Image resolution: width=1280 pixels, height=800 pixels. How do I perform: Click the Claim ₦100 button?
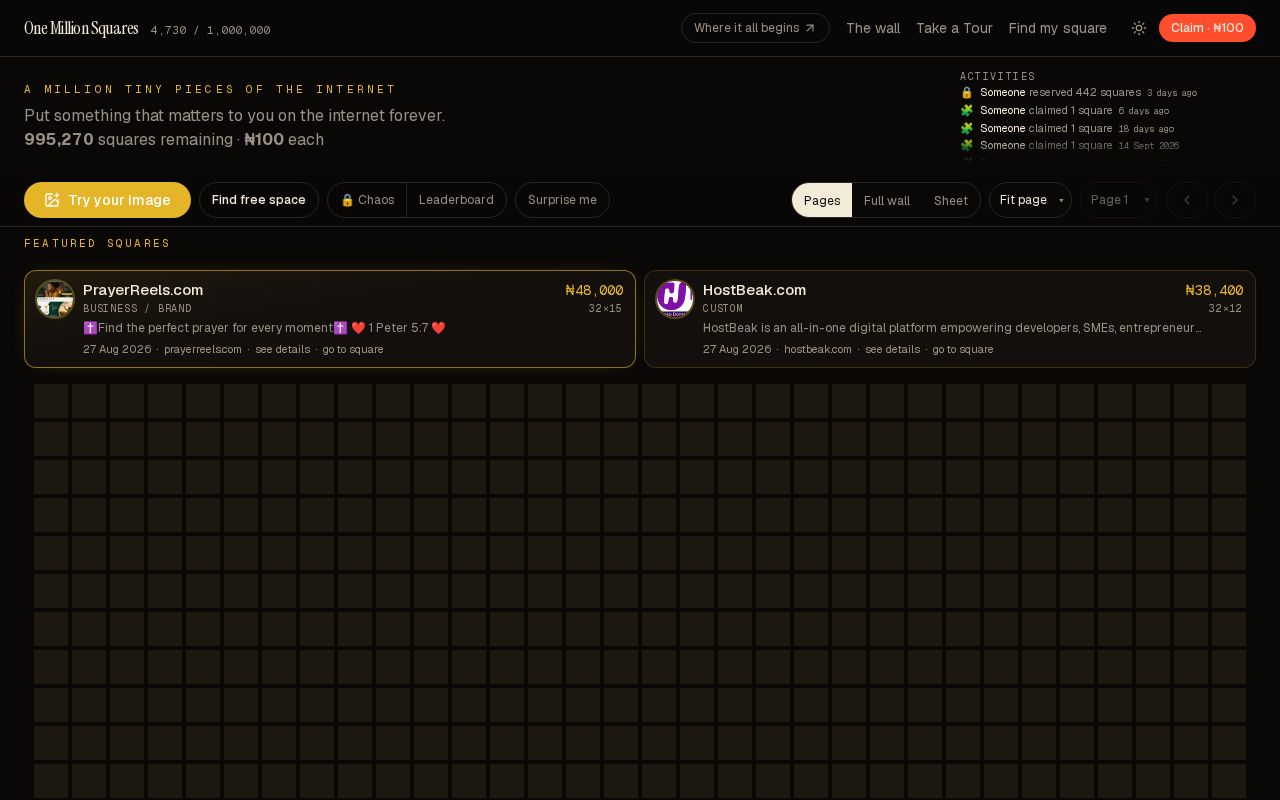pos(1207,28)
